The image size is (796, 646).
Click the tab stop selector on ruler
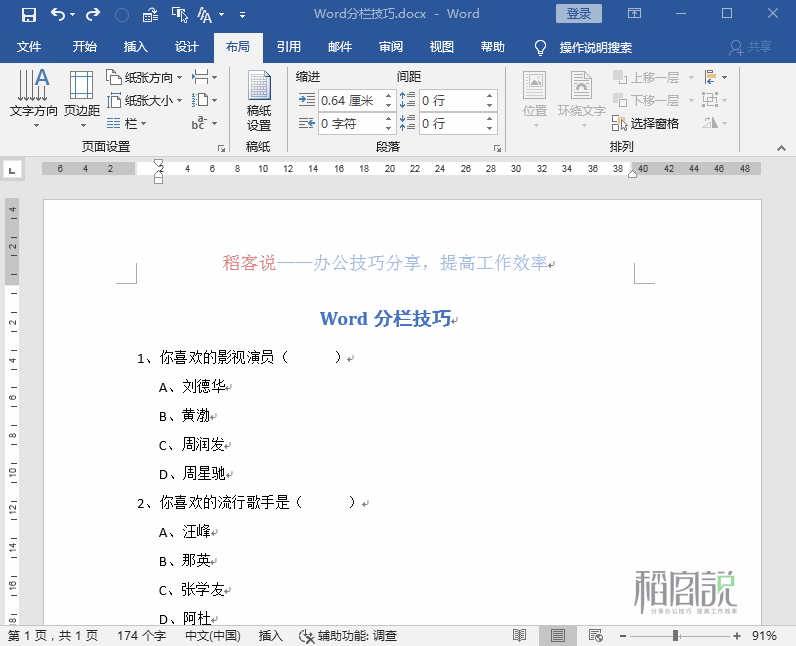pyautogui.click(x=12, y=171)
